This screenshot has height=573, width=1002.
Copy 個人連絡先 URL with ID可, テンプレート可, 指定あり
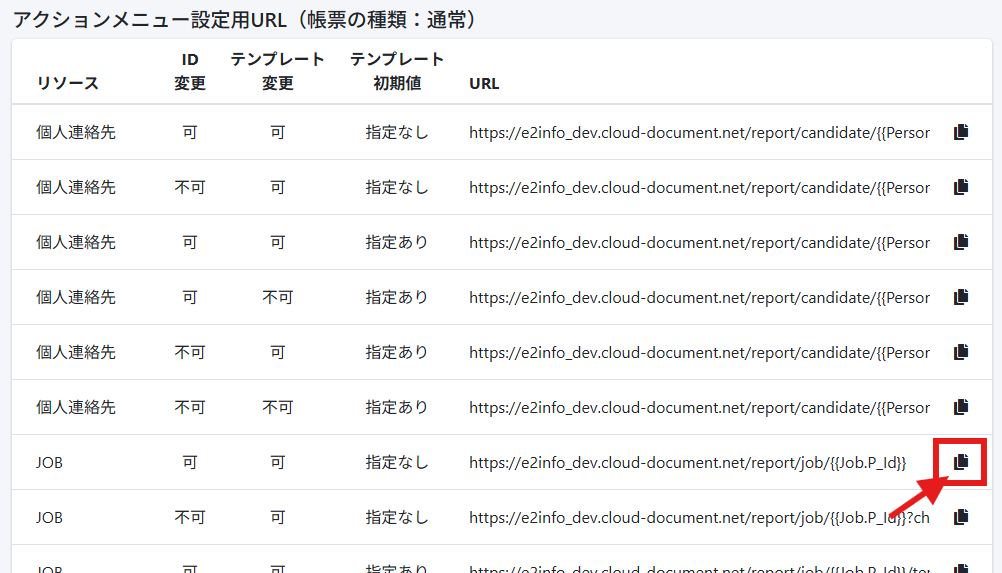[961, 242]
